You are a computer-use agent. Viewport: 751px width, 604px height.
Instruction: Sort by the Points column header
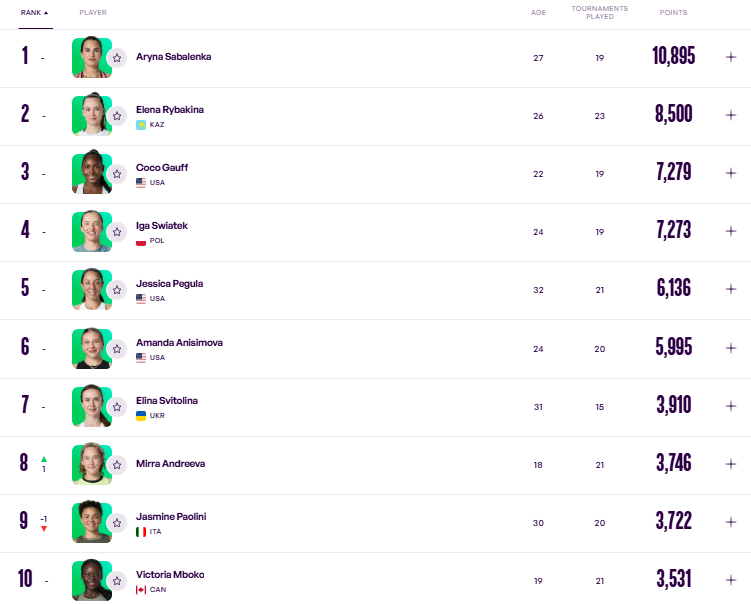click(x=673, y=13)
